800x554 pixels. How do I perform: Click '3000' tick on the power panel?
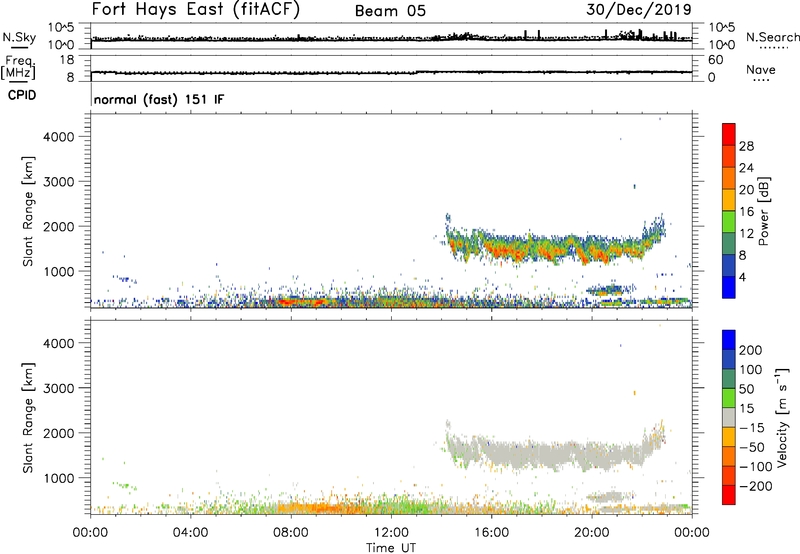tap(59, 182)
